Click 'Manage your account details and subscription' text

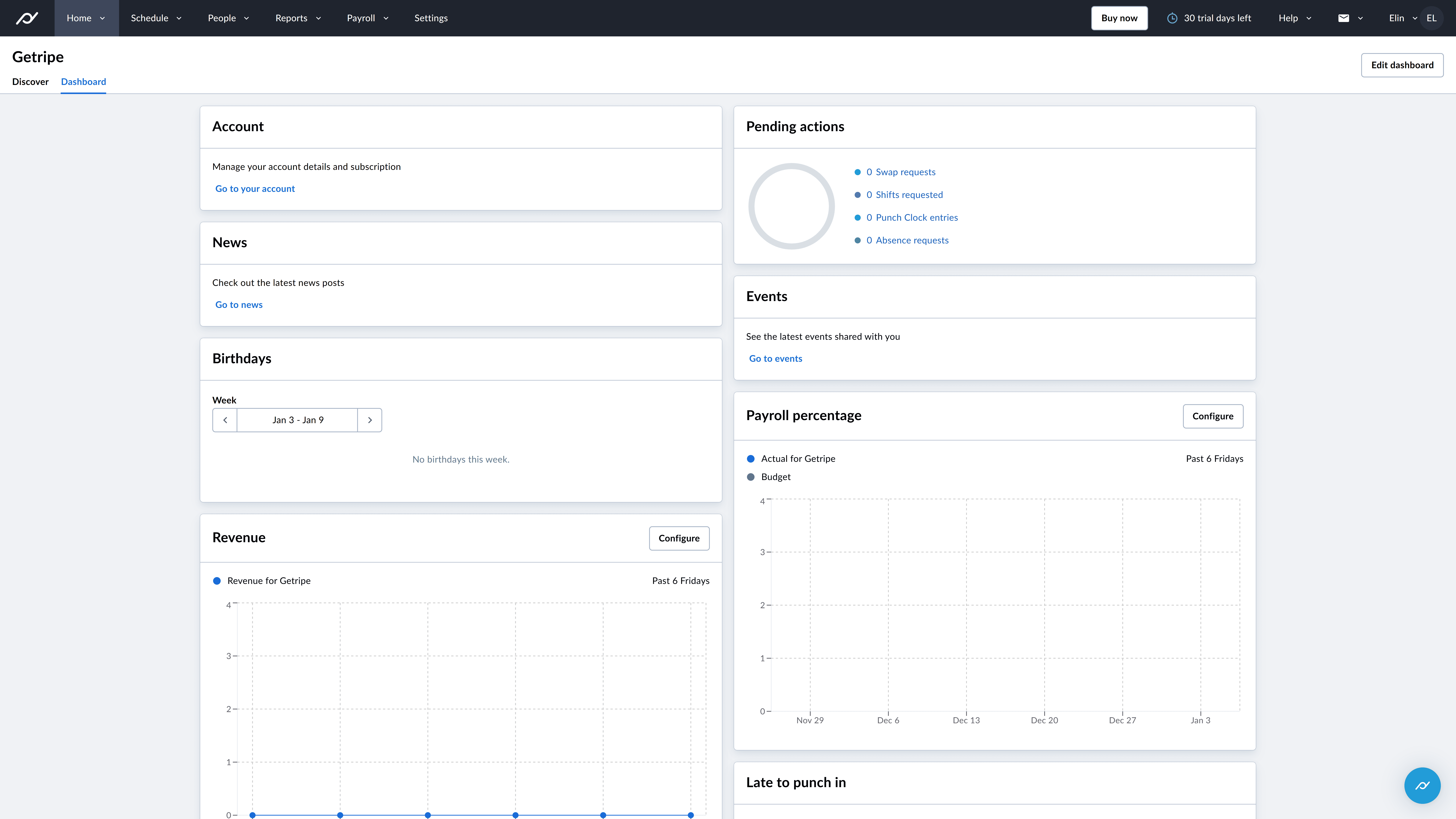coord(306,167)
